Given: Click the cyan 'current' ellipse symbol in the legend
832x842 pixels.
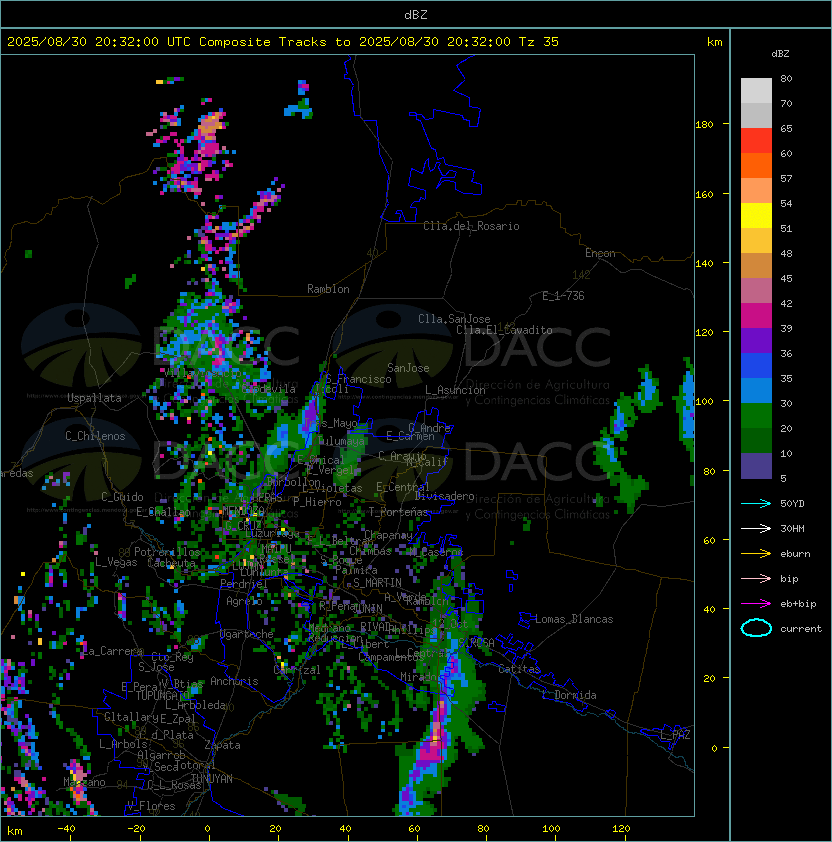Looking at the screenshot, I should (756, 628).
